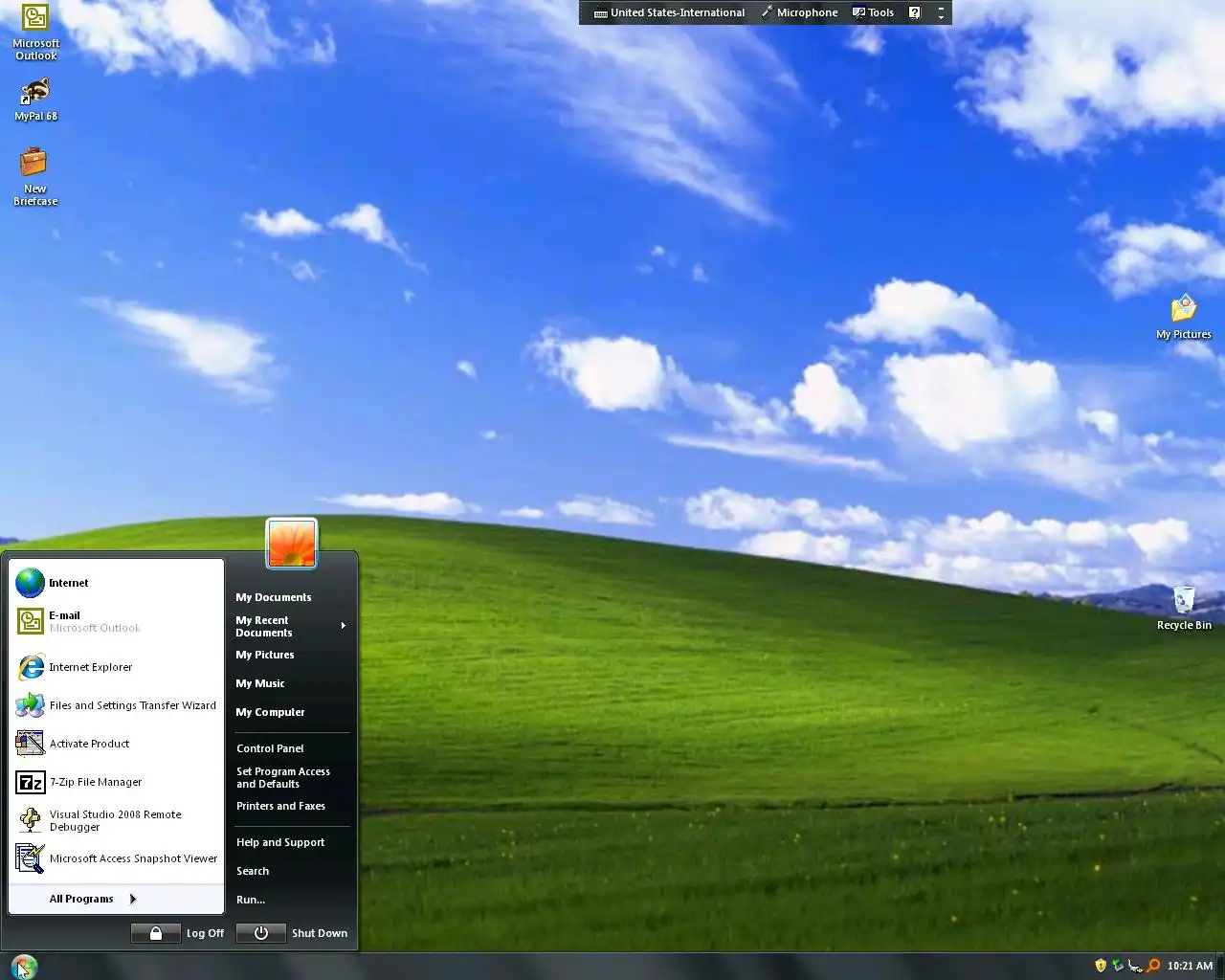
Task: Click the Shut Down power button
Action: (260, 933)
